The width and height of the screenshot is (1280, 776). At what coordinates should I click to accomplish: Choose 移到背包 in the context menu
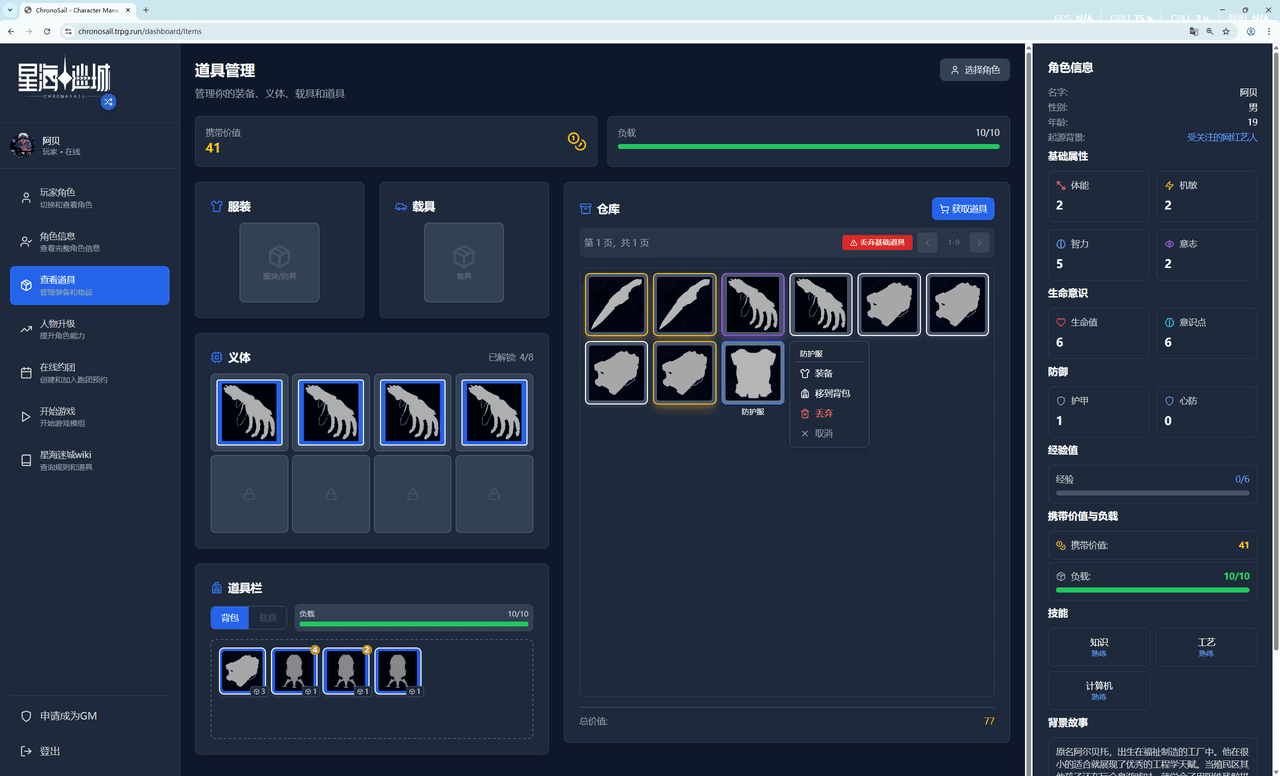point(831,393)
